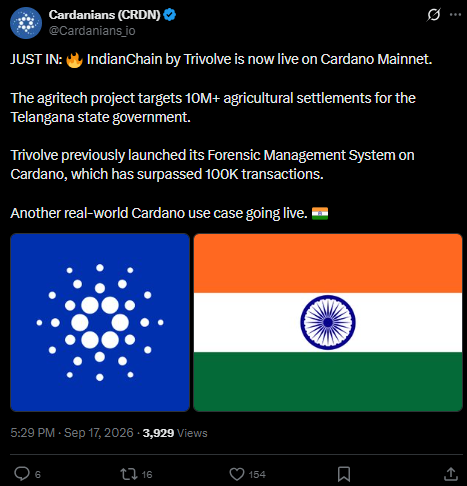The width and height of the screenshot is (467, 486).
Task: Open the @Cardanians_io handle link
Action: [92, 31]
